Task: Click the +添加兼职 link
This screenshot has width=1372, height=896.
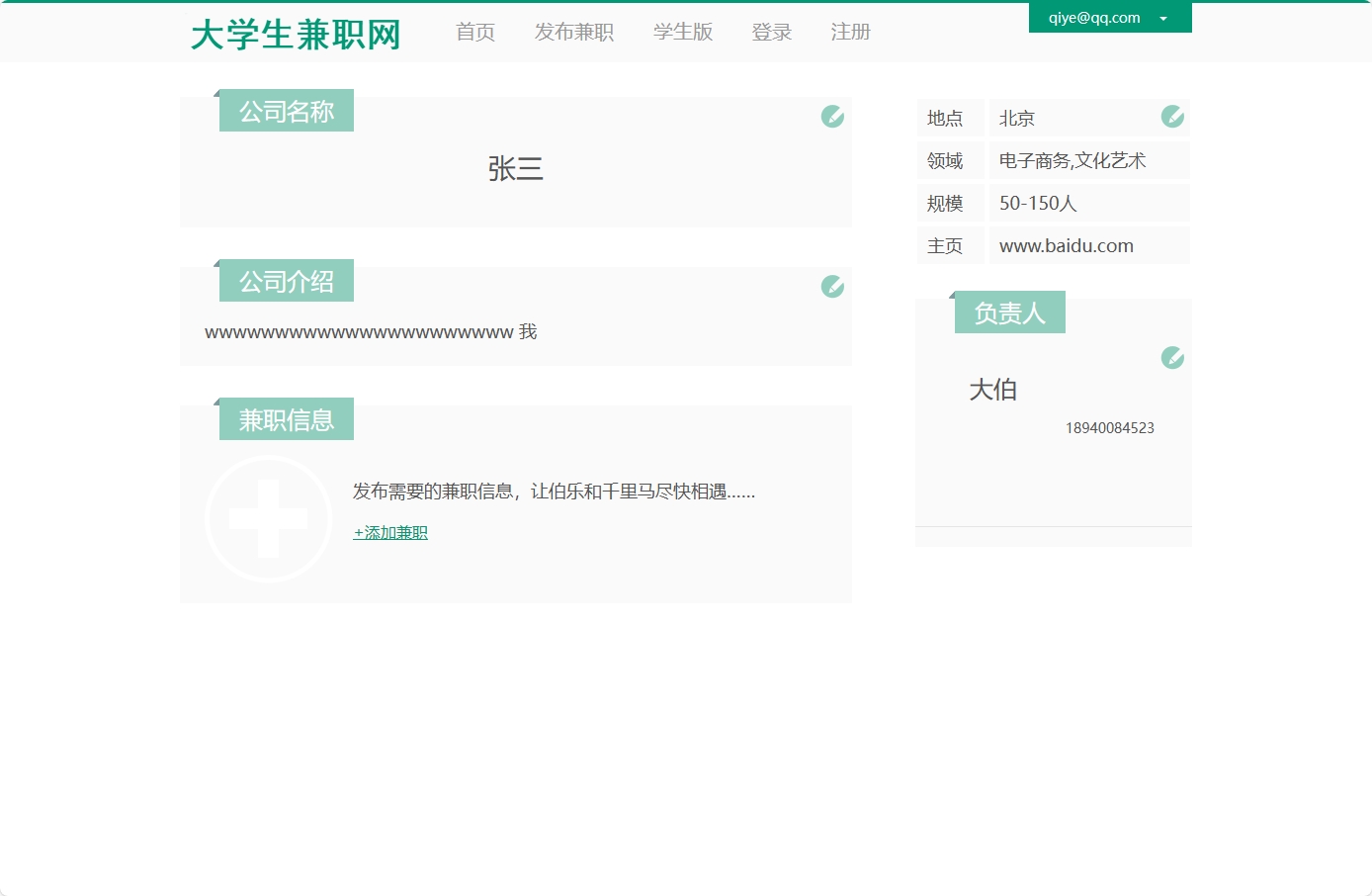Action: pos(388,532)
